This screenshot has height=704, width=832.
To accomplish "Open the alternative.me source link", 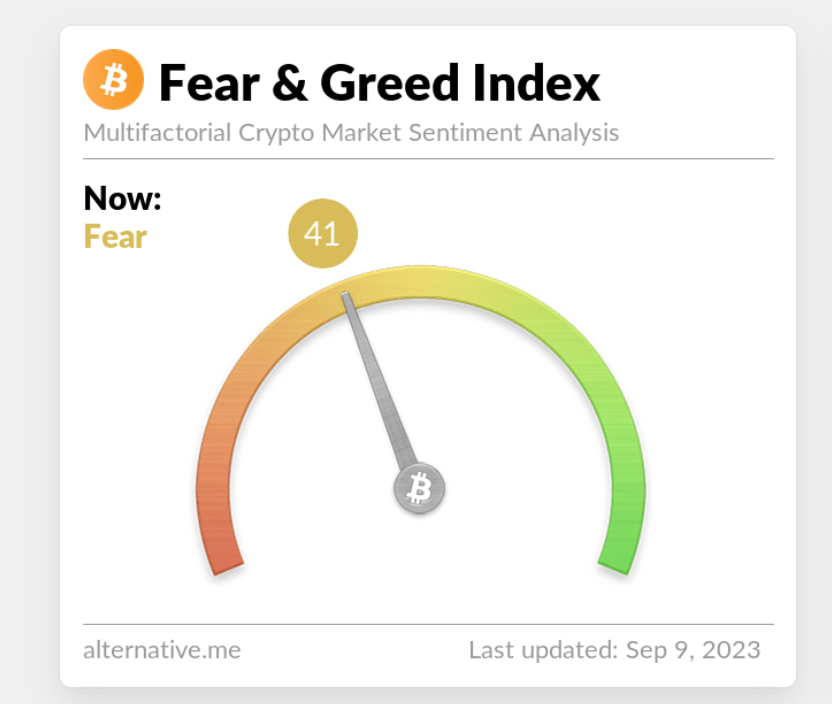I will pyautogui.click(x=162, y=650).
